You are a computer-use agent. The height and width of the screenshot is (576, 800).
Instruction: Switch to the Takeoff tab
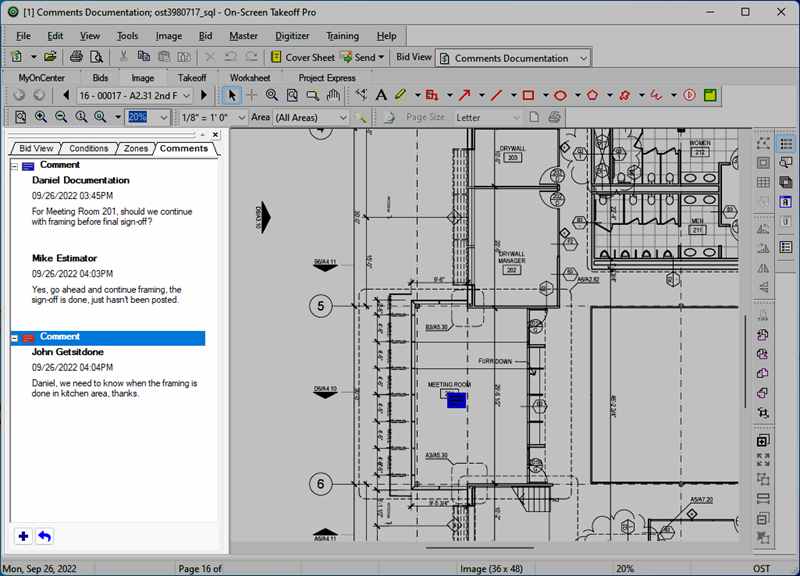(x=192, y=78)
